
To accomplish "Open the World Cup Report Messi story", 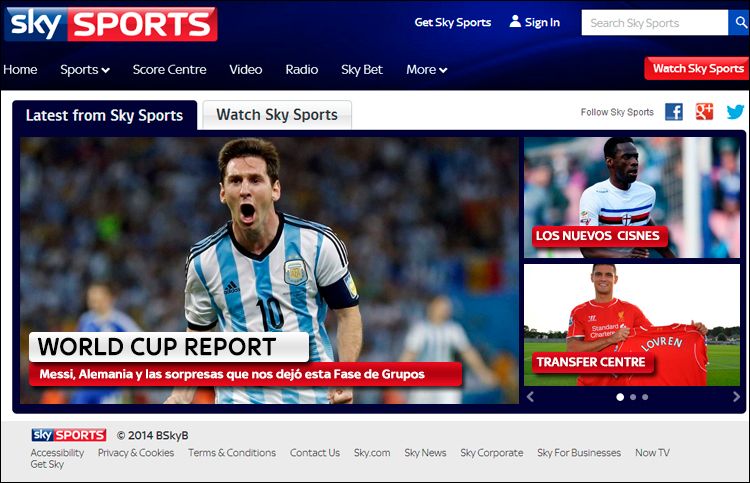I will coord(269,270).
